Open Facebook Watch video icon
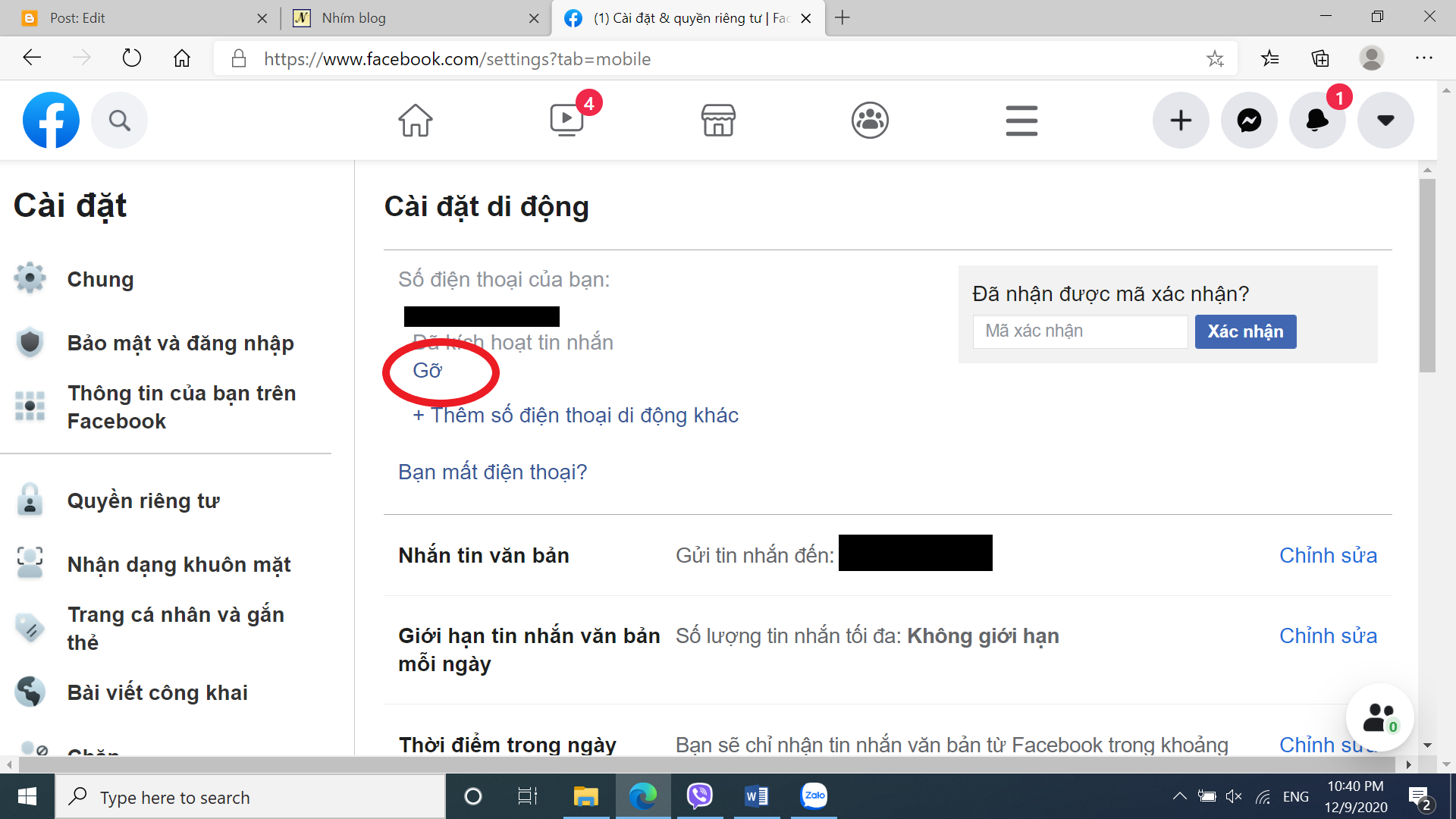 [x=566, y=120]
